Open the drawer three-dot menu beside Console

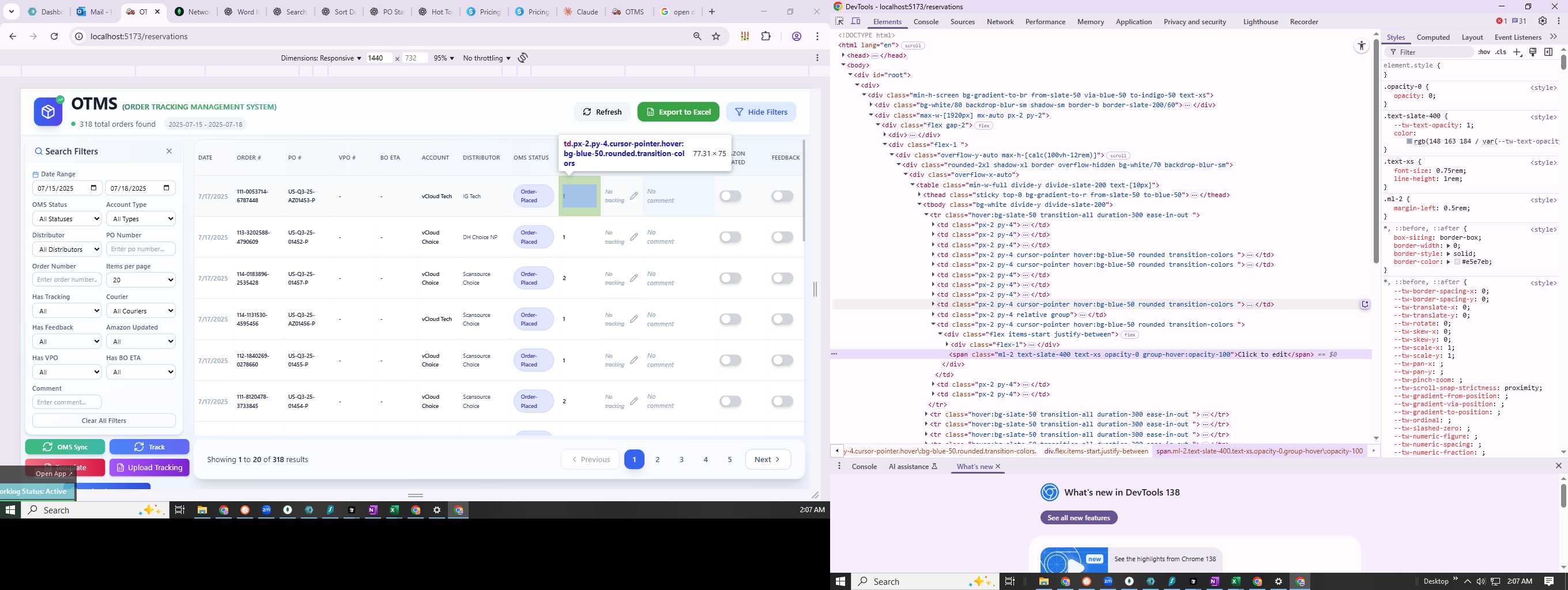click(x=839, y=467)
